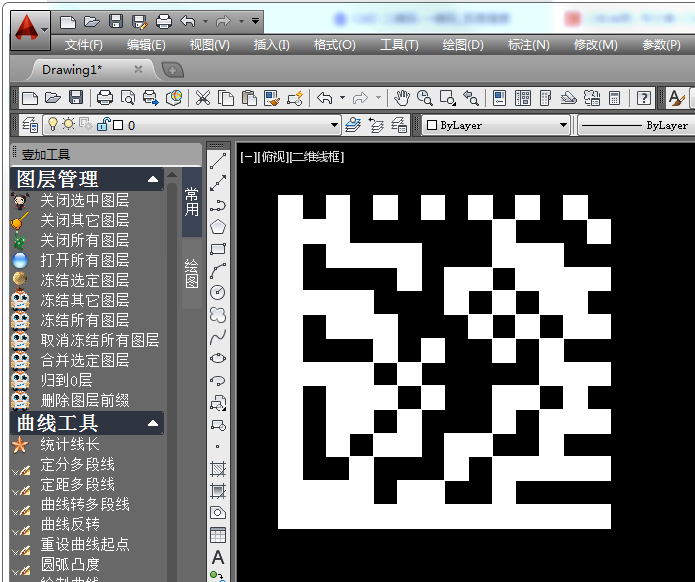Open Customize Quick Access Toolbar arrow
Viewport: 695px width, 582px height.
coord(255,21)
